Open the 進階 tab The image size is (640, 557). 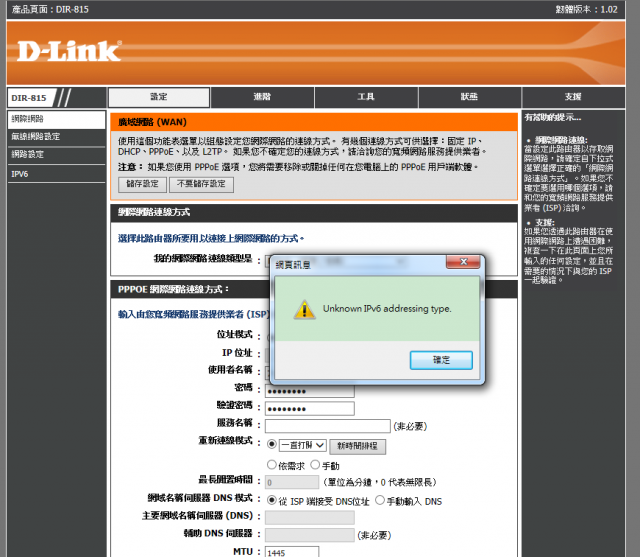[262, 97]
